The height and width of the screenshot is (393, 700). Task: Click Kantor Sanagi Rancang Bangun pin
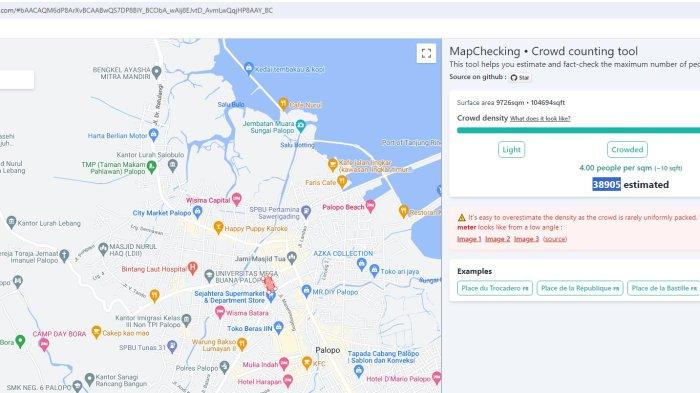click(x=89, y=380)
